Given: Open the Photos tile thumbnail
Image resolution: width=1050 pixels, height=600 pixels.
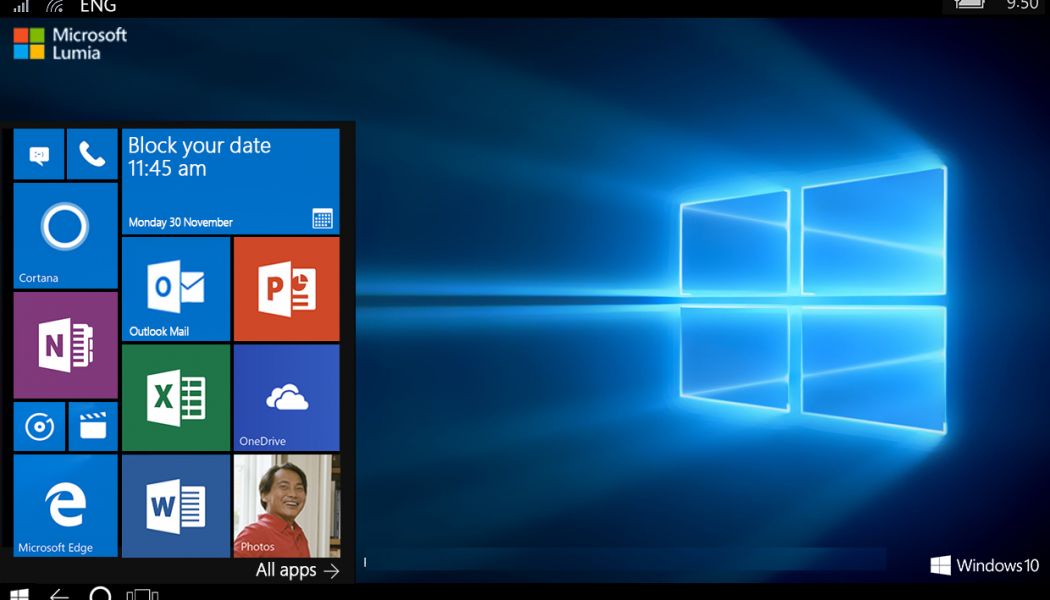Looking at the screenshot, I should pos(286,506).
